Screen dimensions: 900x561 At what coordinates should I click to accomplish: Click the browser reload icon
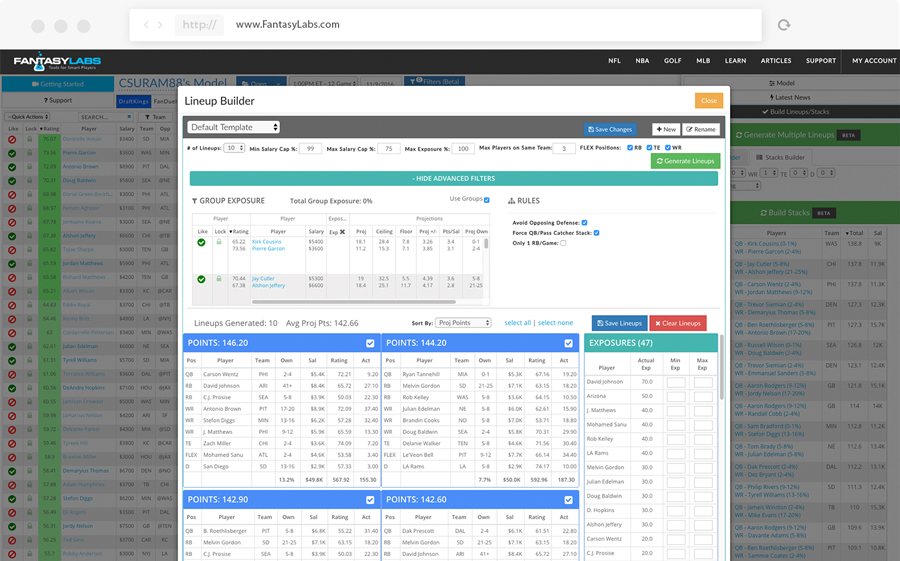click(783, 25)
